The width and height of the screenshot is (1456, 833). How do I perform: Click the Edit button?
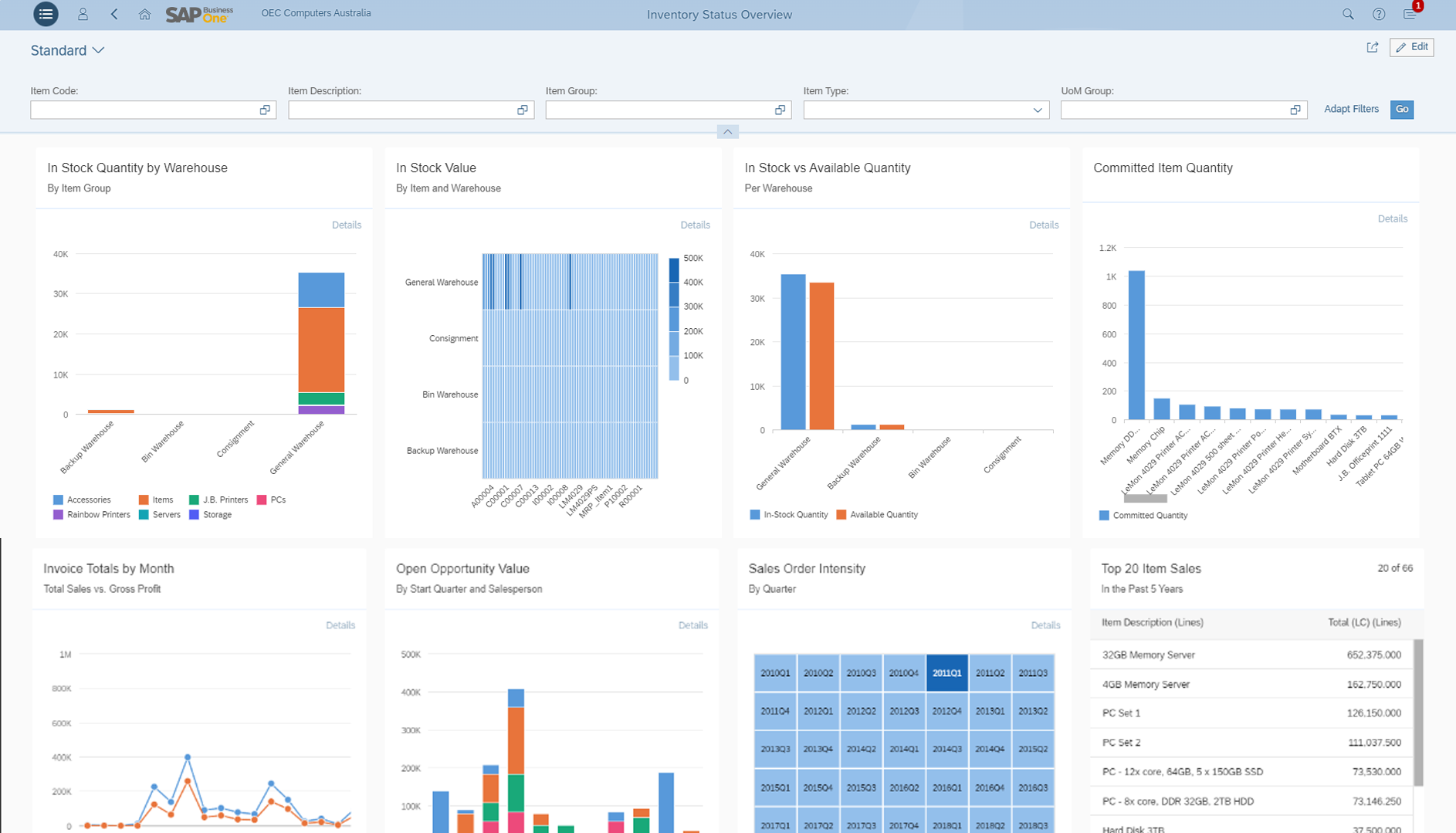point(1411,47)
